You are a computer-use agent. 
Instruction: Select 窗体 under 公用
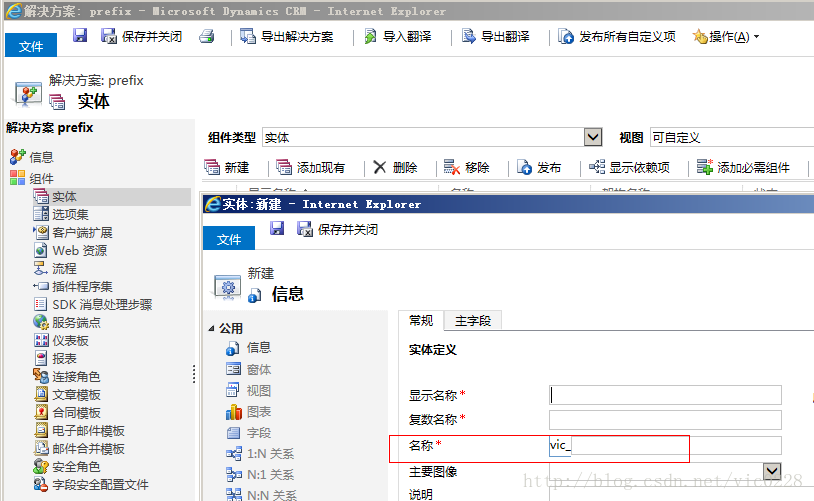(x=249, y=369)
